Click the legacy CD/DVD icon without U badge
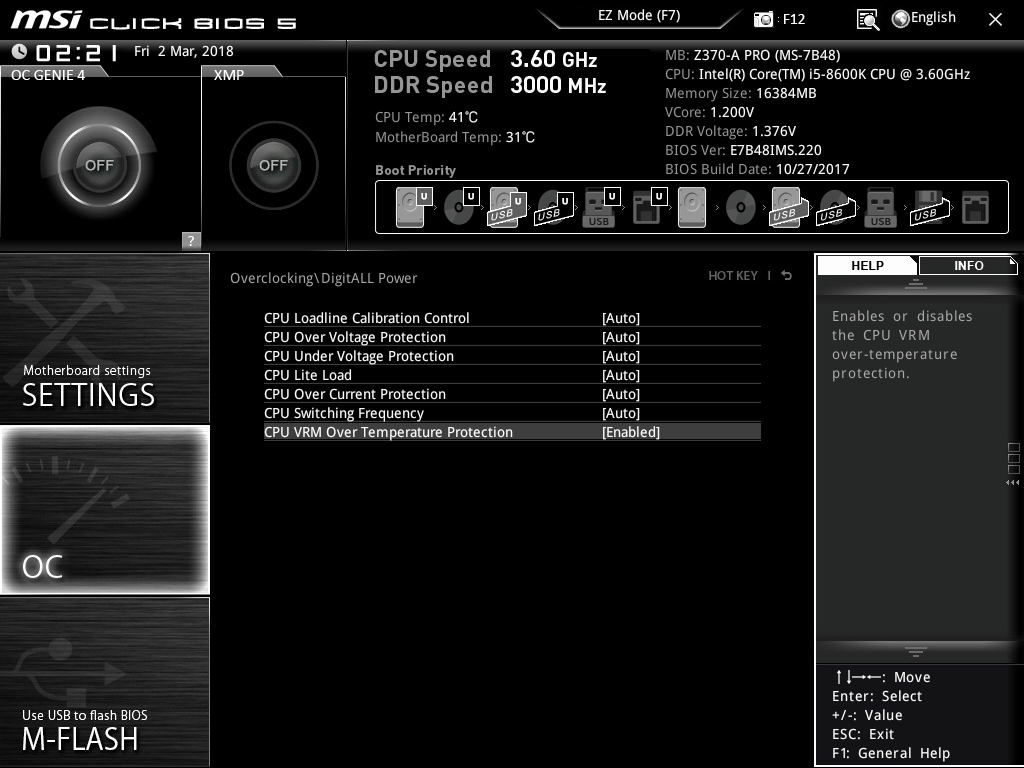The image size is (1024, 768). [x=741, y=207]
